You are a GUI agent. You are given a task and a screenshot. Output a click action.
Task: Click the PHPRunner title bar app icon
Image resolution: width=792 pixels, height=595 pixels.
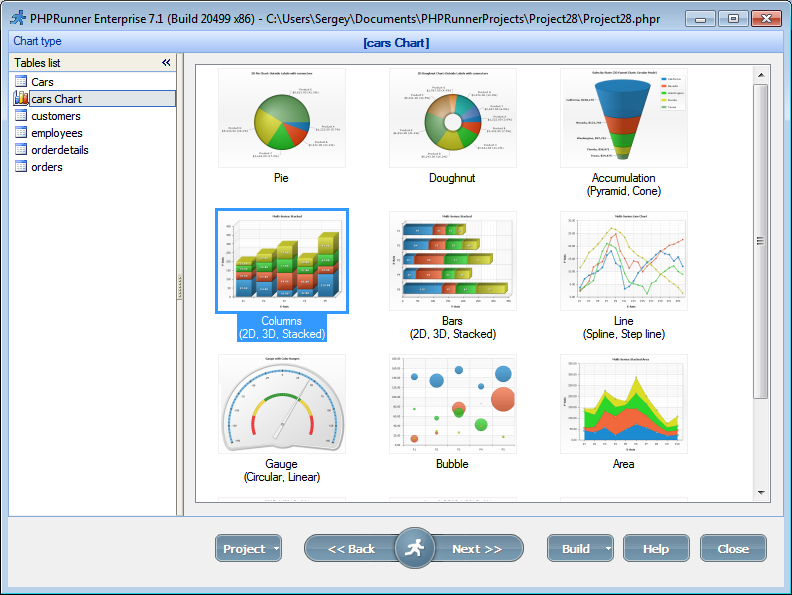pyautogui.click(x=18, y=18)
